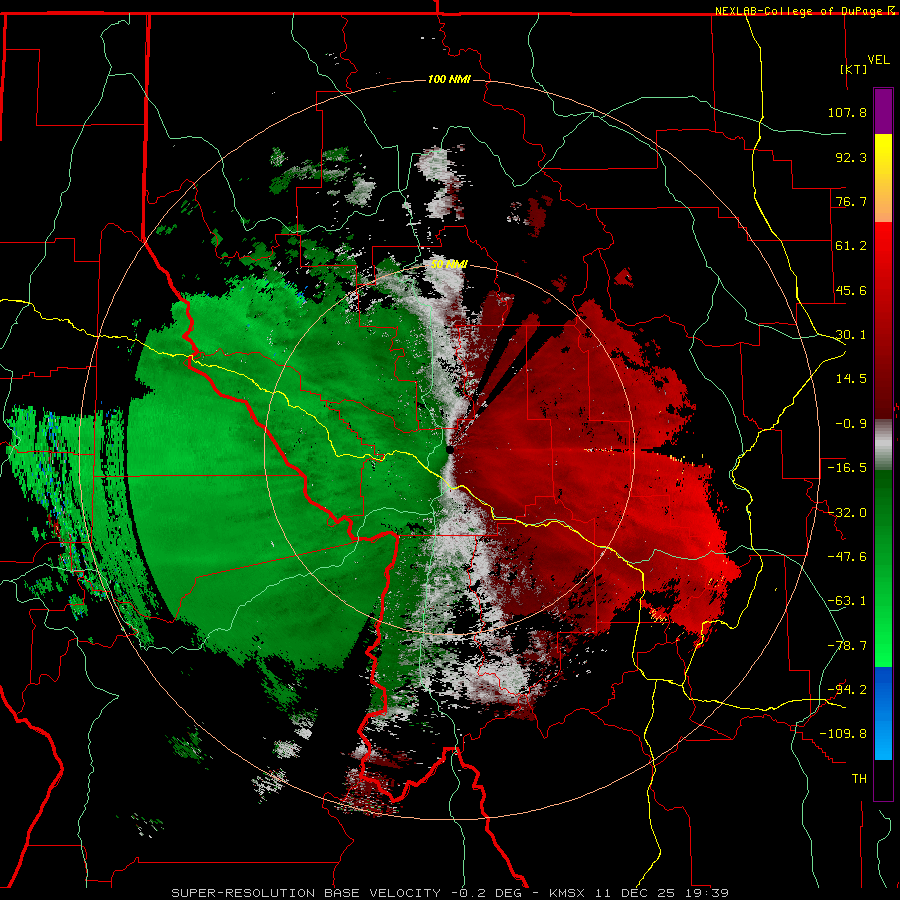Screen dimensions: 900x900
Task: Click the 100 NMI range ring label
Action: coord(449,79)
